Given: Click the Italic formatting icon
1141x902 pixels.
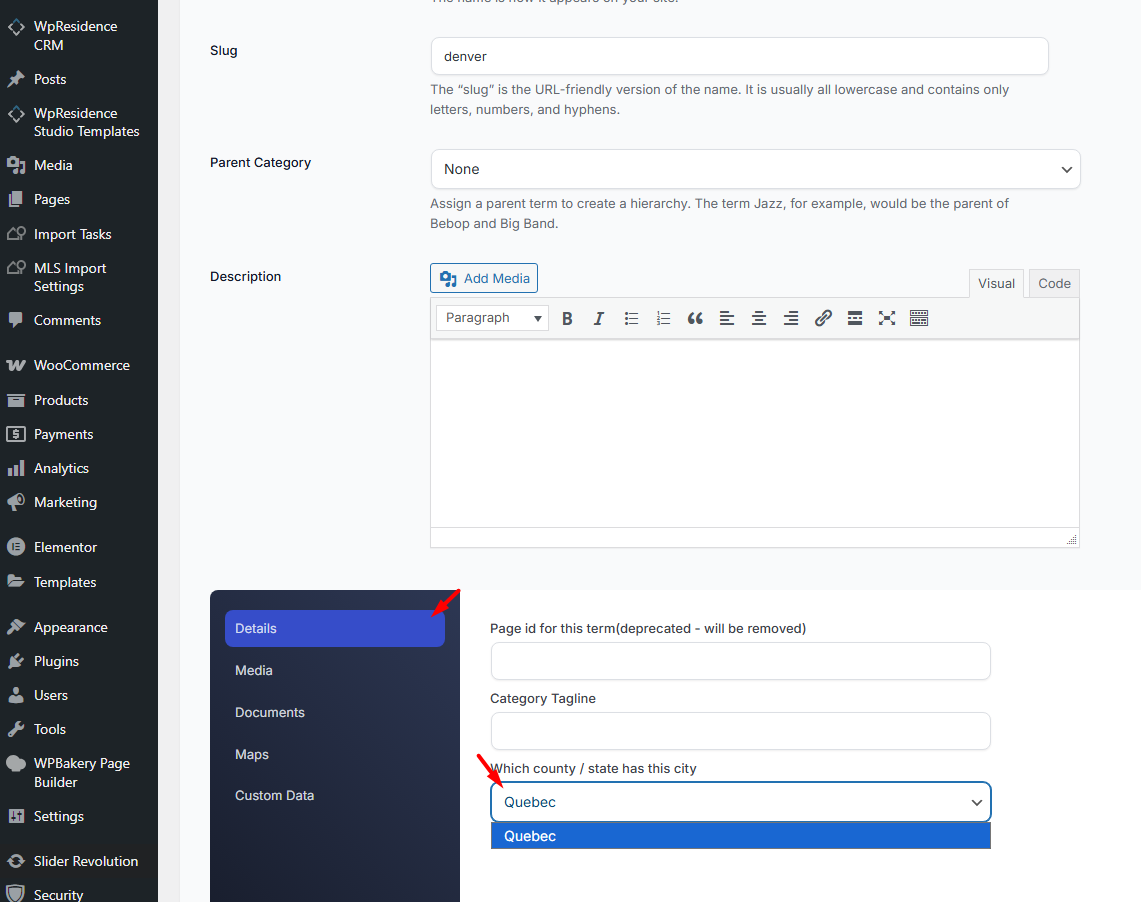Looking at the screenshot, I should pos(599,318).
